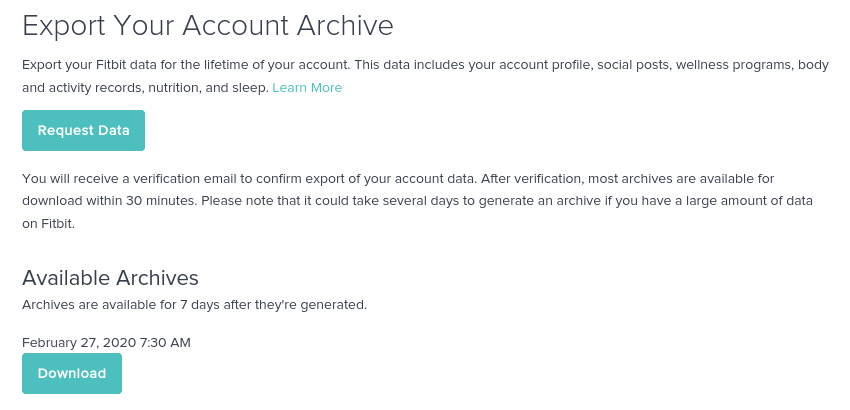850x410 pixels.
Task: Select the February 27, 2020 7:30 AM timestamp
Action: tap(106, 342)
